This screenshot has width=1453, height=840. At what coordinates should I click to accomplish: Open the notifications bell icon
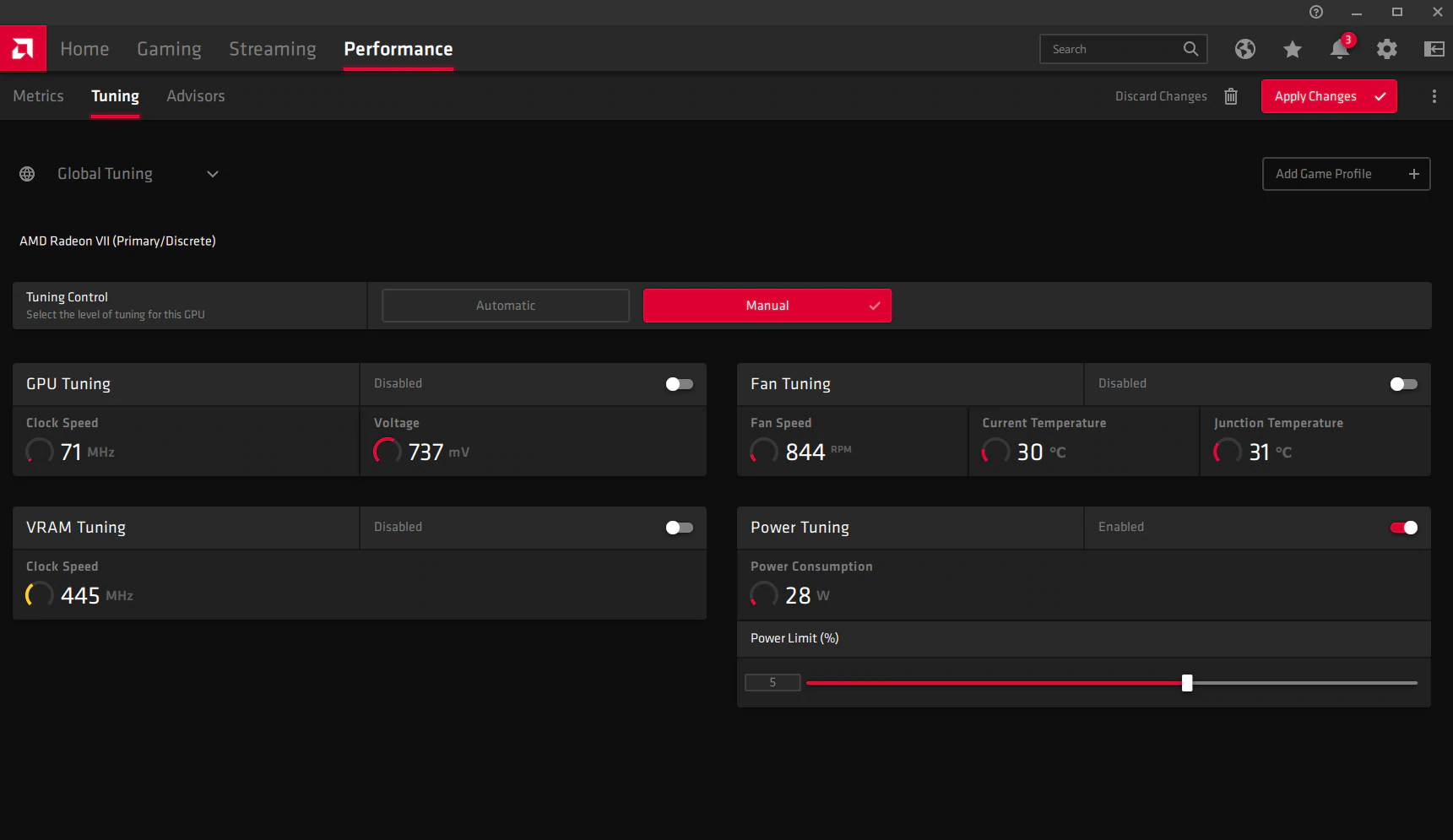(1340, 49)
